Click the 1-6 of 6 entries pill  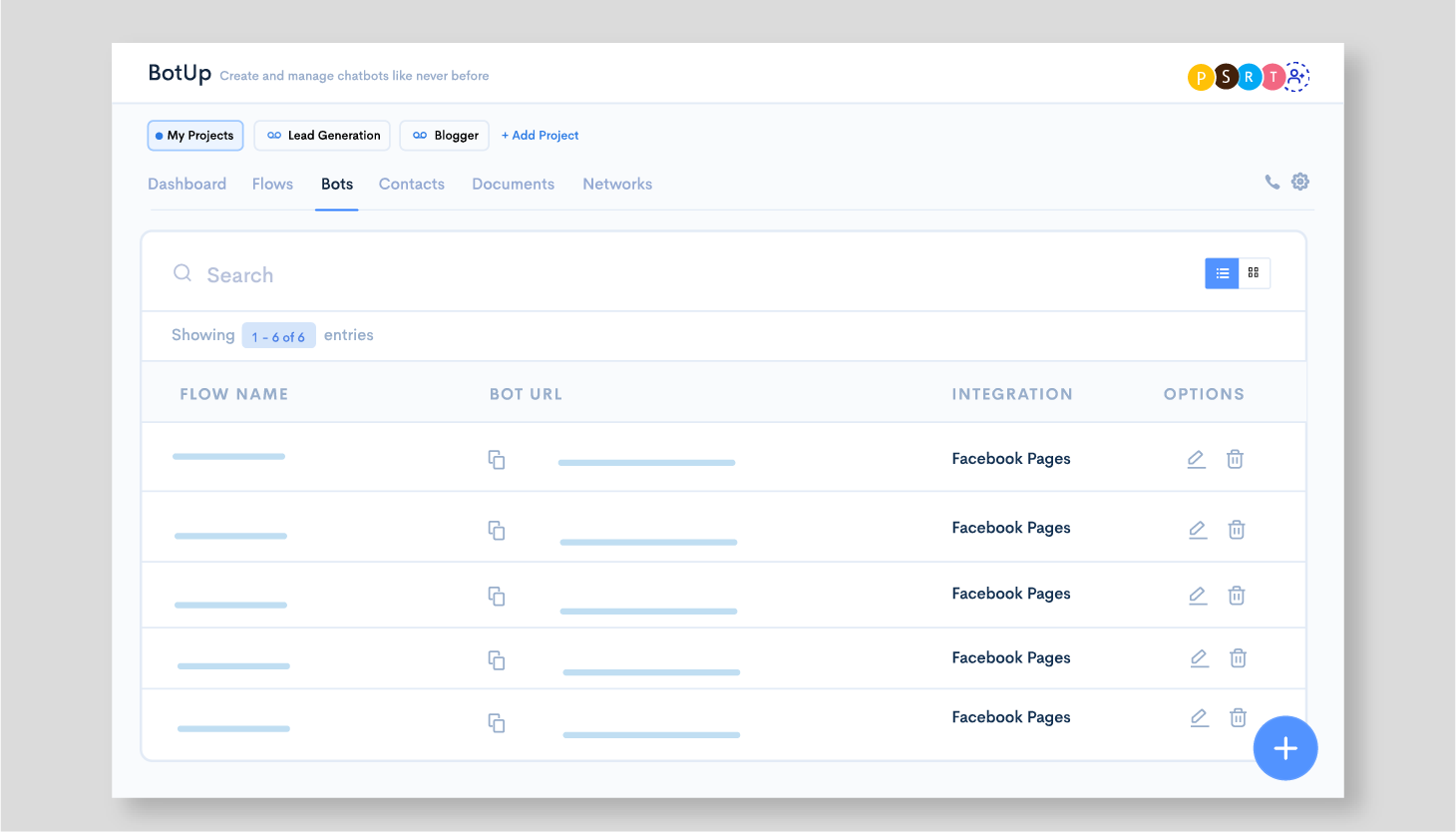click(278, 334)
